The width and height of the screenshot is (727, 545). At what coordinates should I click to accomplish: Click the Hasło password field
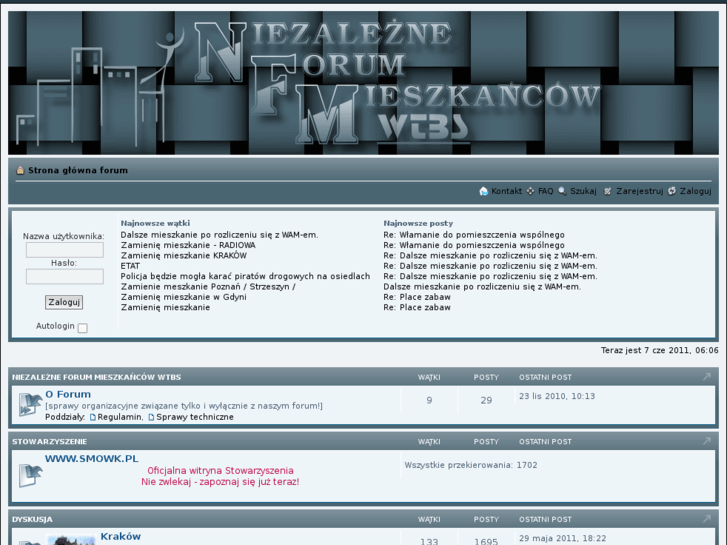pos(64,276)
